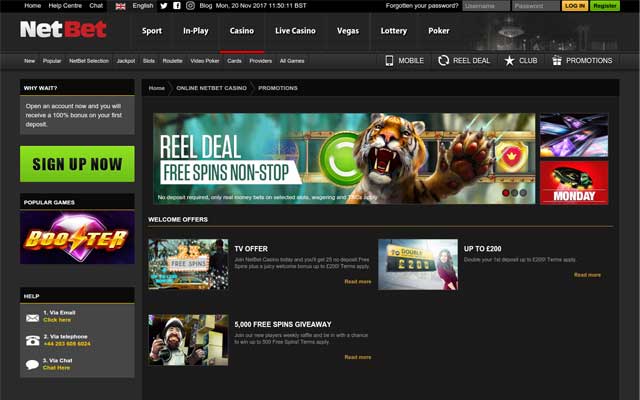Open NetBet Selection games category
This screenshot has width=640, height=400.
(89, 61)
